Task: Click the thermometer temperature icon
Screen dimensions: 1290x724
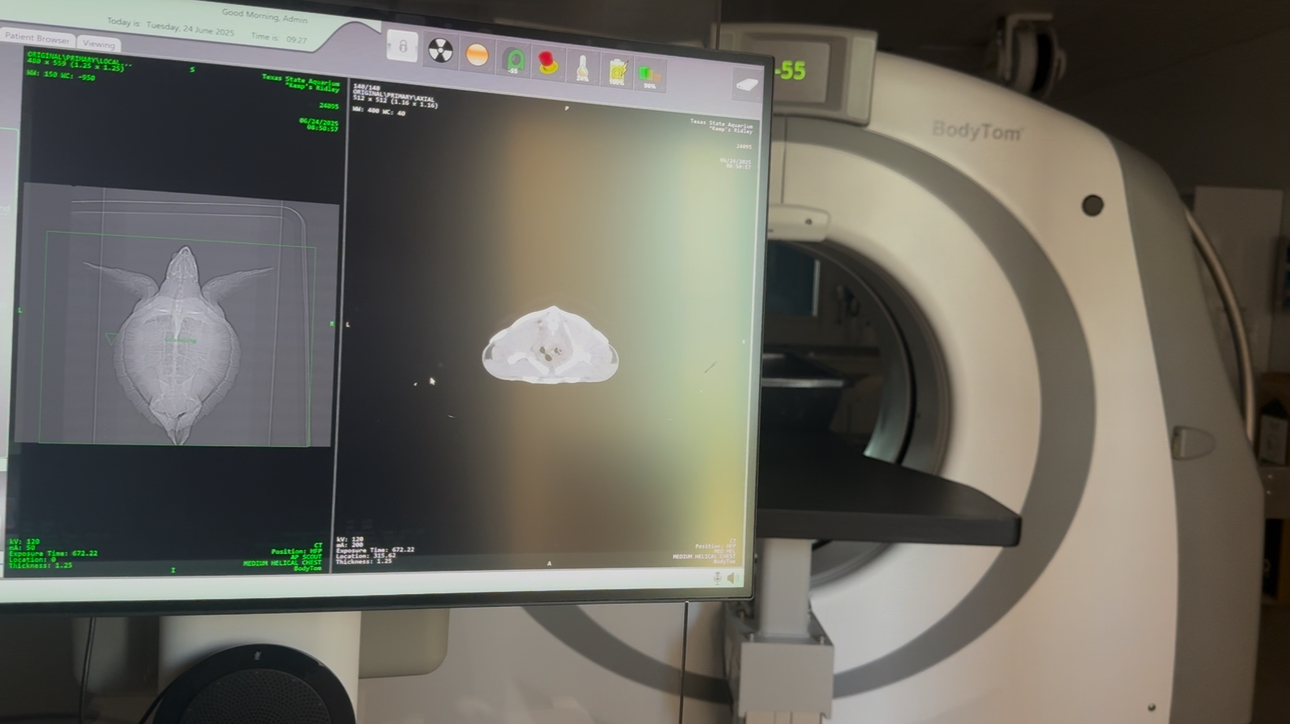Action: 582,68
